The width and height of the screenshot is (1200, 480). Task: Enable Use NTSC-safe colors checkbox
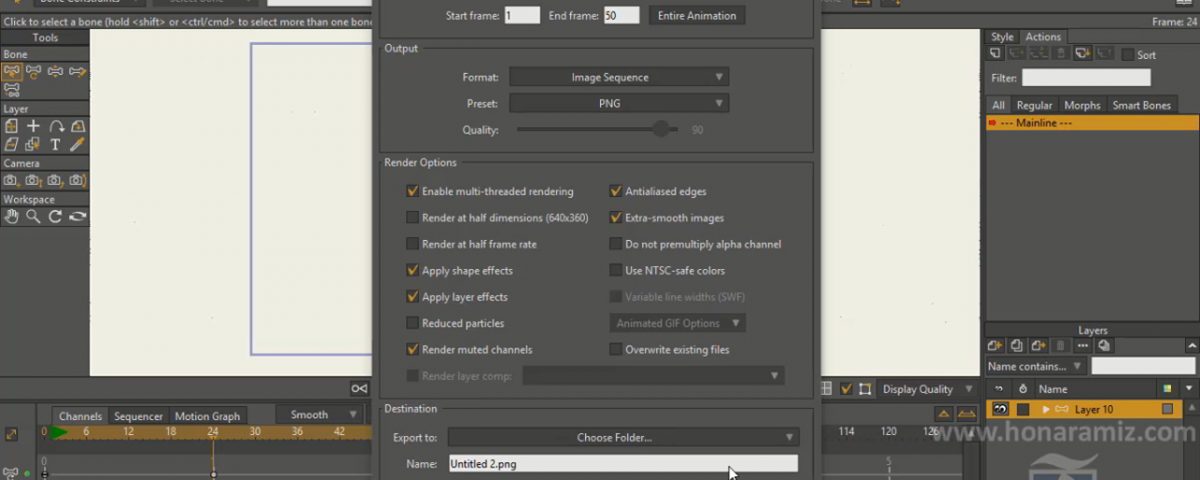pos(616,270)
